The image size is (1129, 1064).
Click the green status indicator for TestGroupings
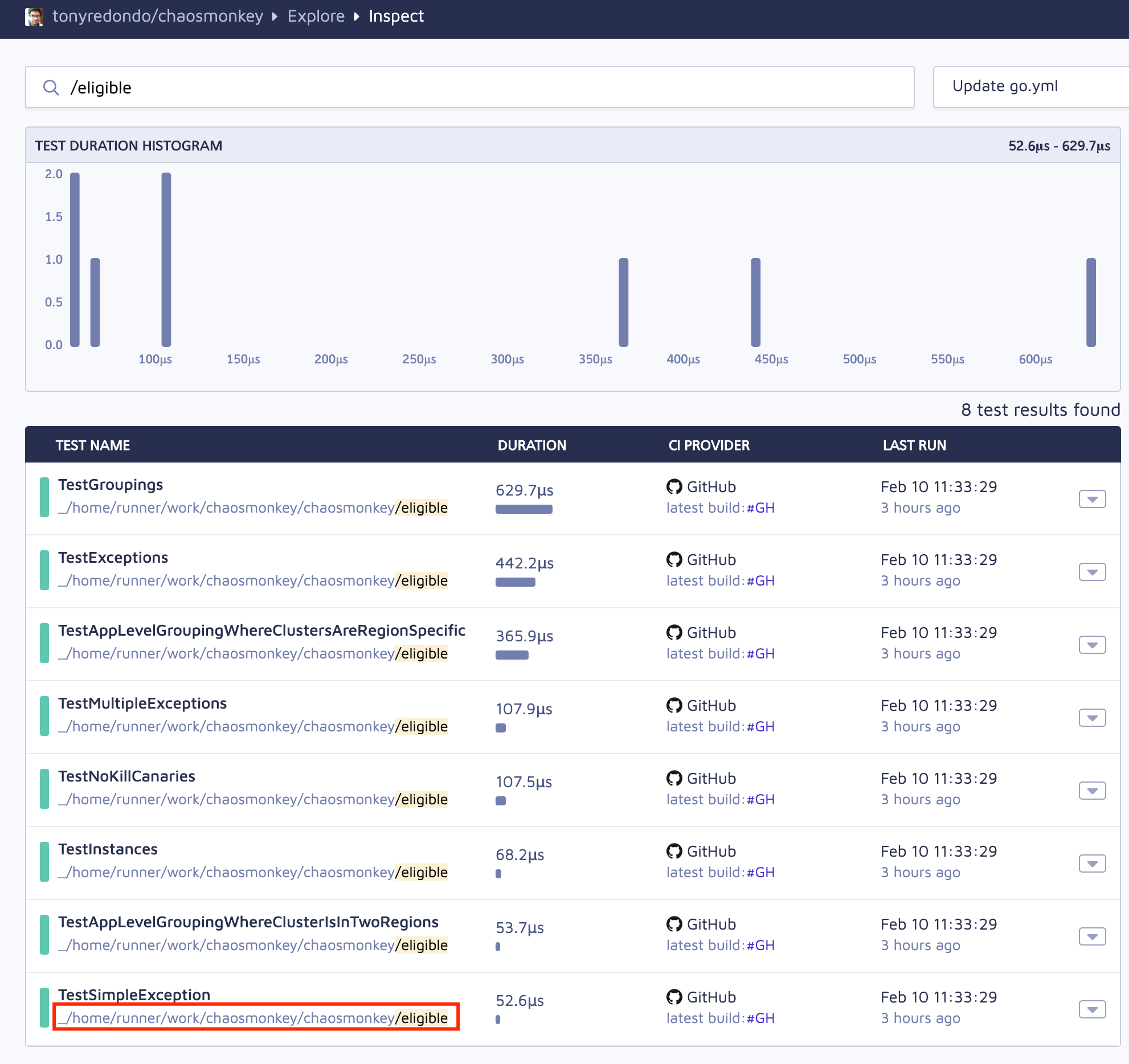click(x=44, y=497)
